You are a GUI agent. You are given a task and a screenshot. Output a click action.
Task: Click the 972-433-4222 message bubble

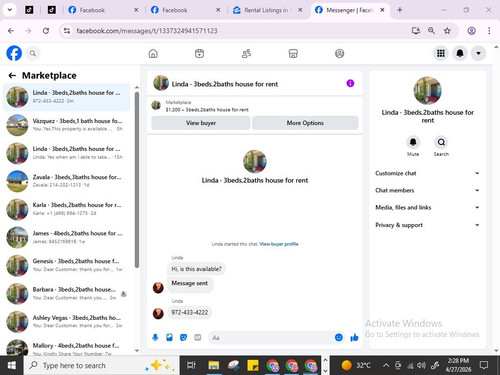click(x=189, y=313)
